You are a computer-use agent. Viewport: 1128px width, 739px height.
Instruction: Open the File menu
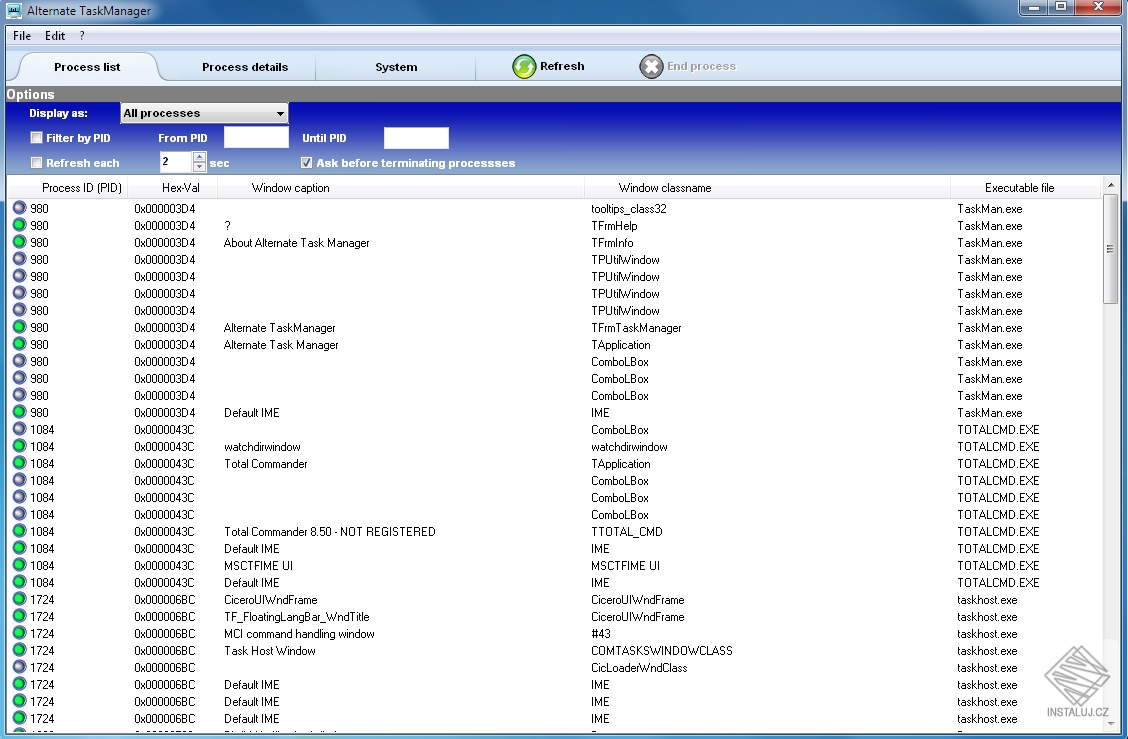22,36
